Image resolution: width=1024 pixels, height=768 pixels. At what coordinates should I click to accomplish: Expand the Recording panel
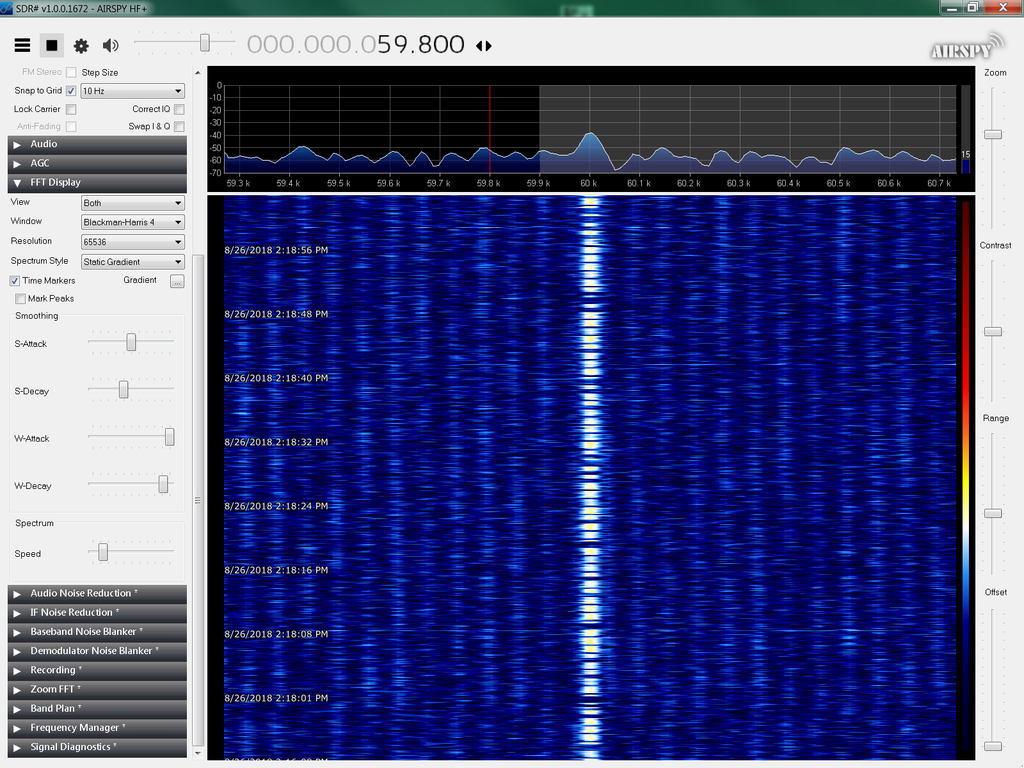pos(97,670)
